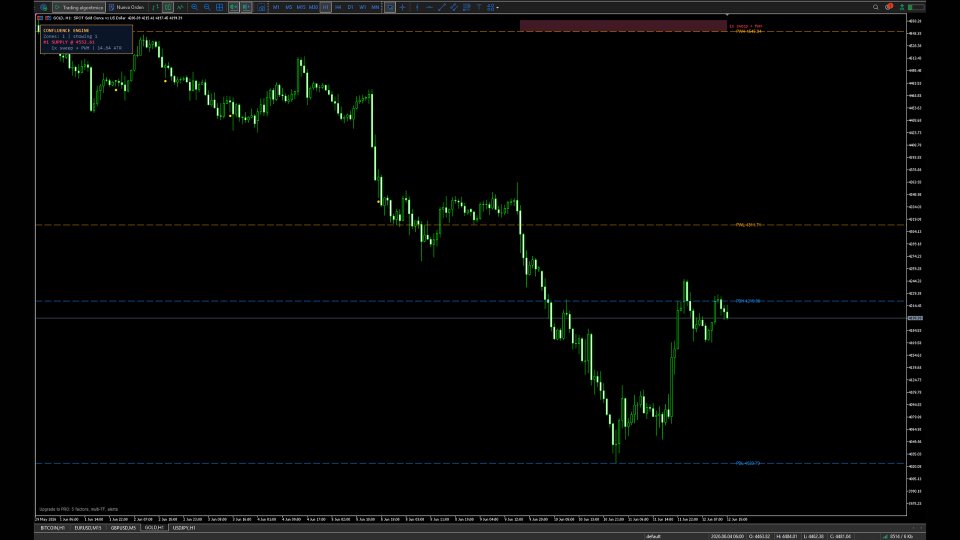The height and width of the screenshot is (540, 960).
Task: Click the 'default' profile in status bar
Action: click(653, 536)
